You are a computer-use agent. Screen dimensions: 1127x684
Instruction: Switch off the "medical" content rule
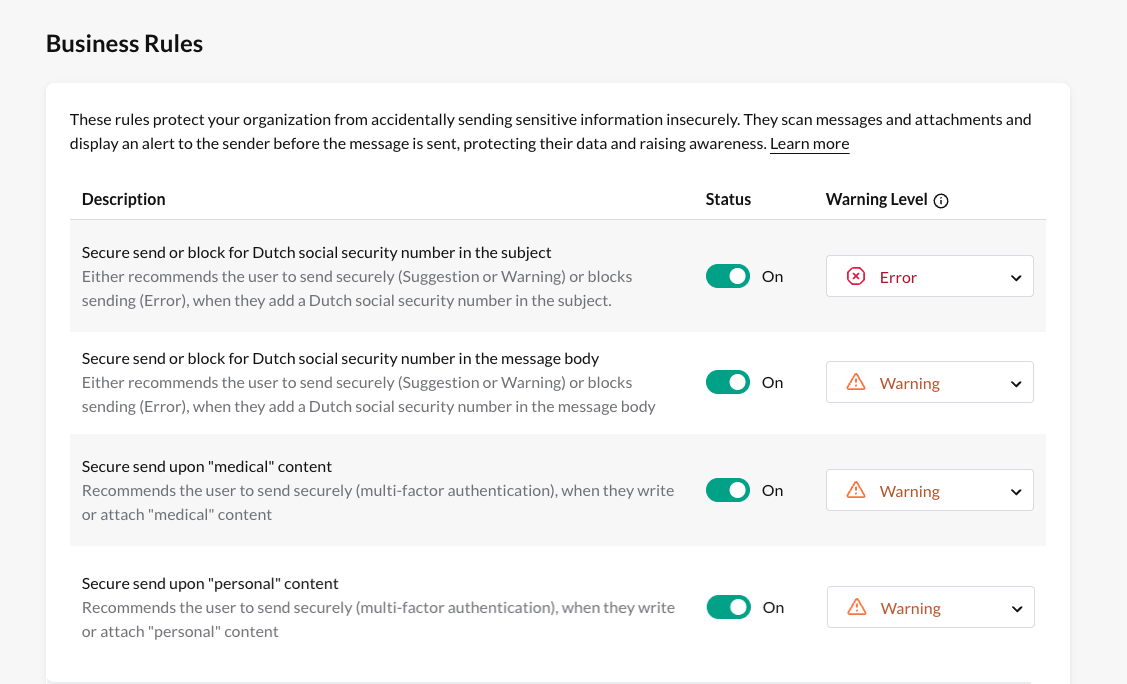coord(728,491)
